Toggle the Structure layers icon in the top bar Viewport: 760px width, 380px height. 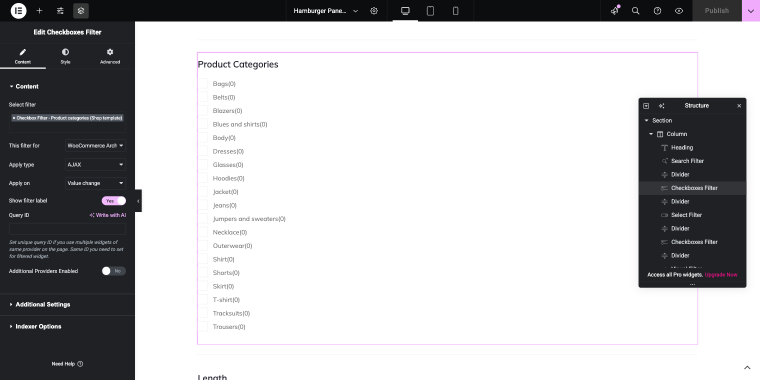(81, 11)
